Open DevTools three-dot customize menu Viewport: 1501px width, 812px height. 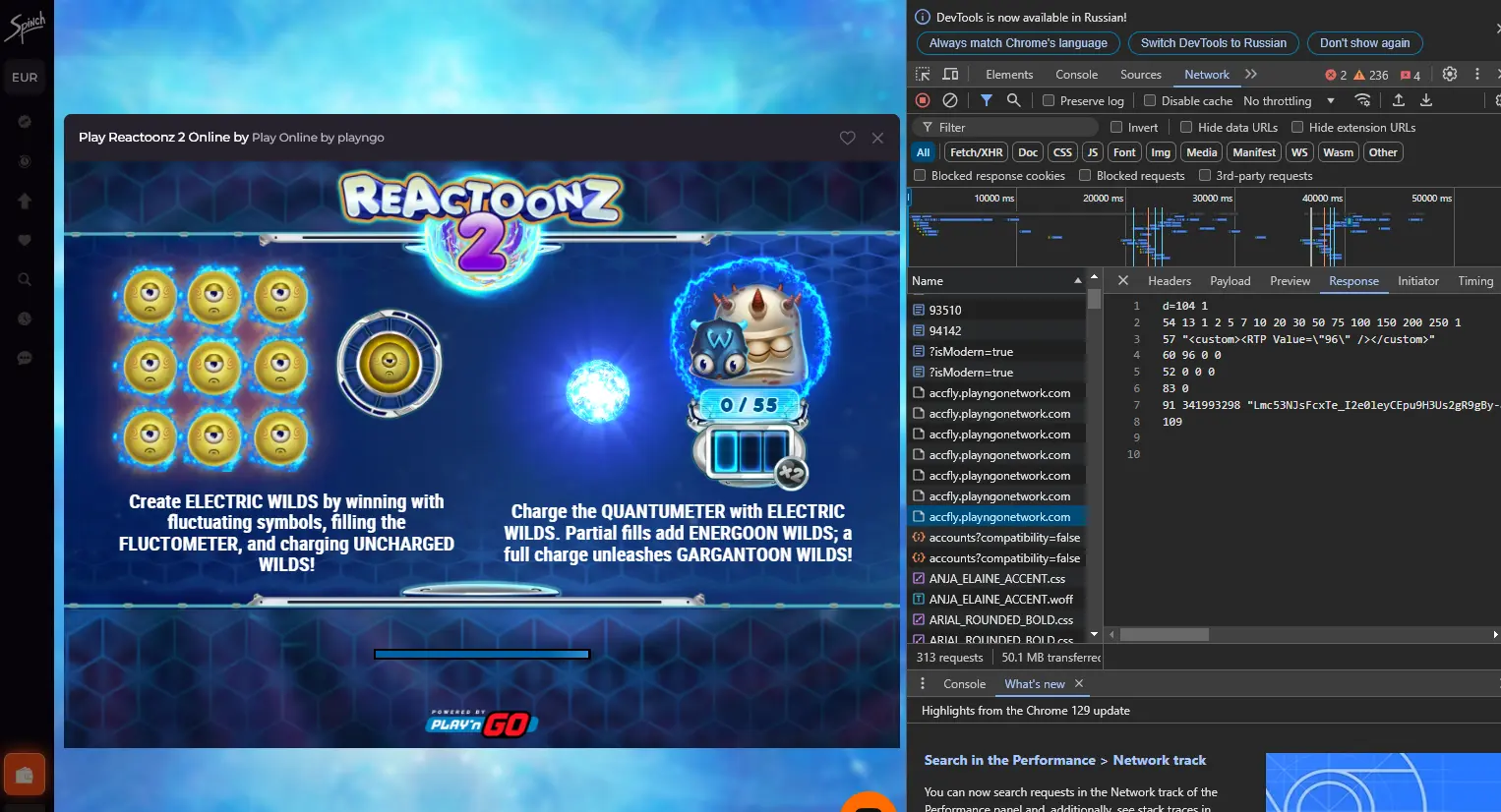[x=1477, y=75]
